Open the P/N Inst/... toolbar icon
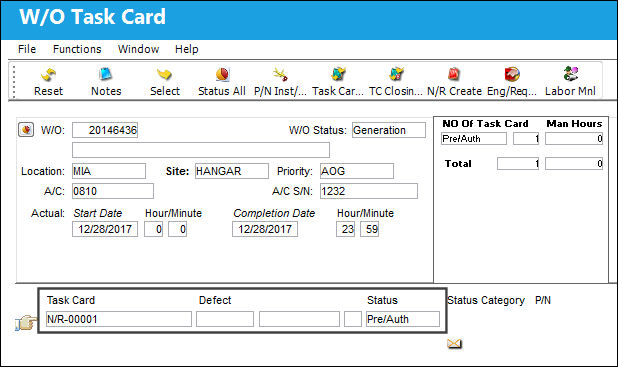This screenshot has height=367, width=618. click(280, 81)
